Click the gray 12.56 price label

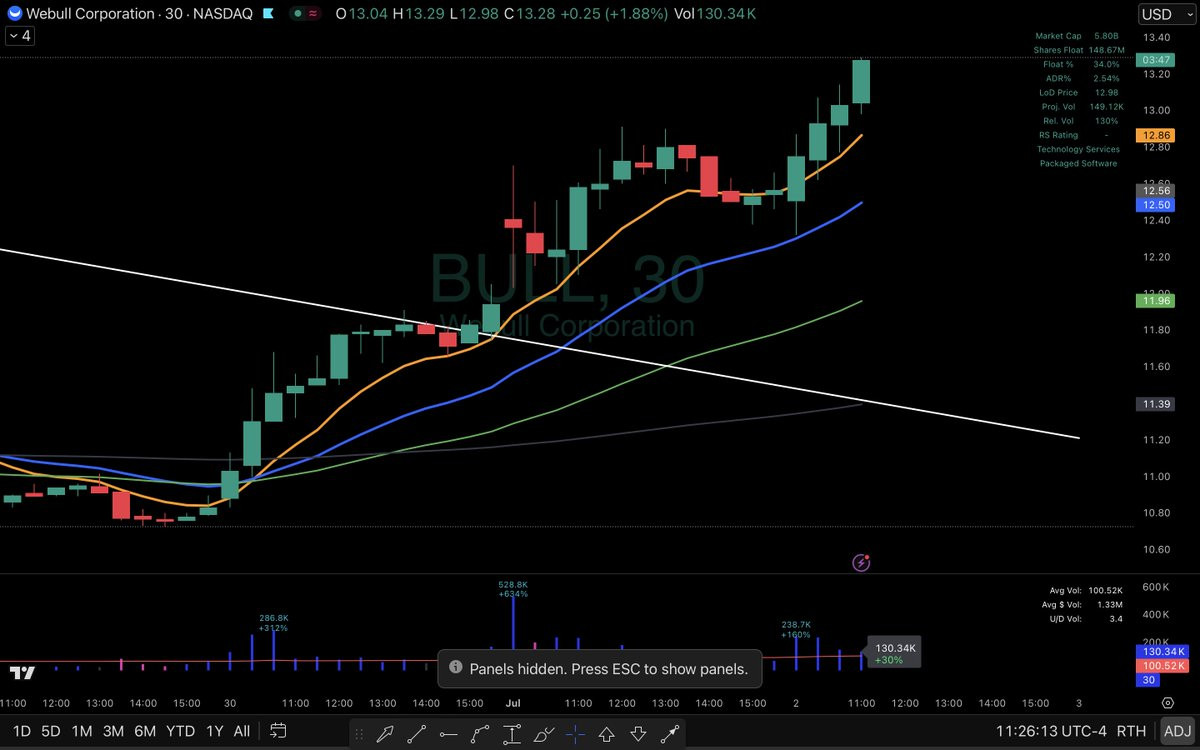1153,190
